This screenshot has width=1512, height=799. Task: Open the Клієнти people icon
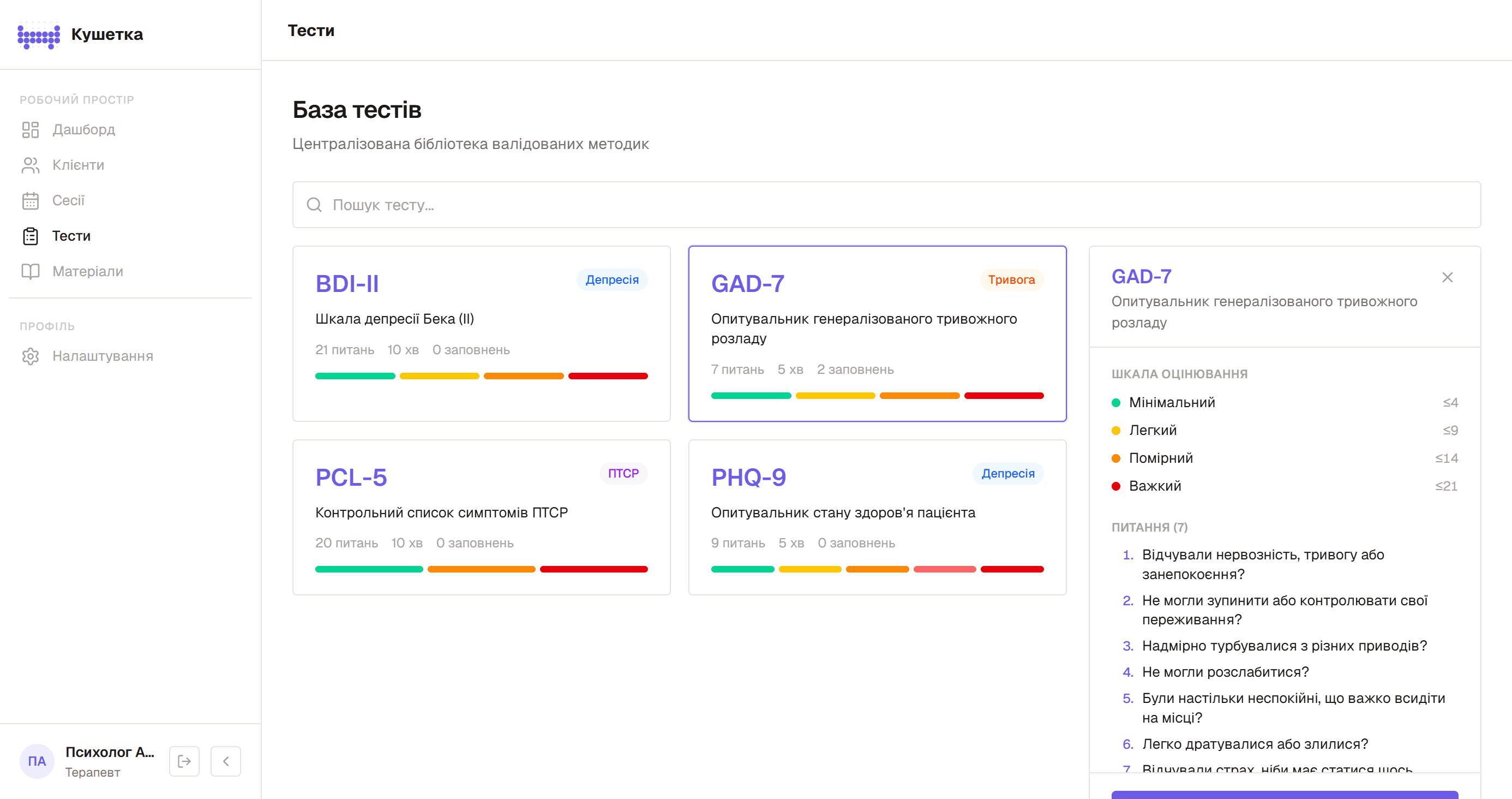click(x=30, y=165)
